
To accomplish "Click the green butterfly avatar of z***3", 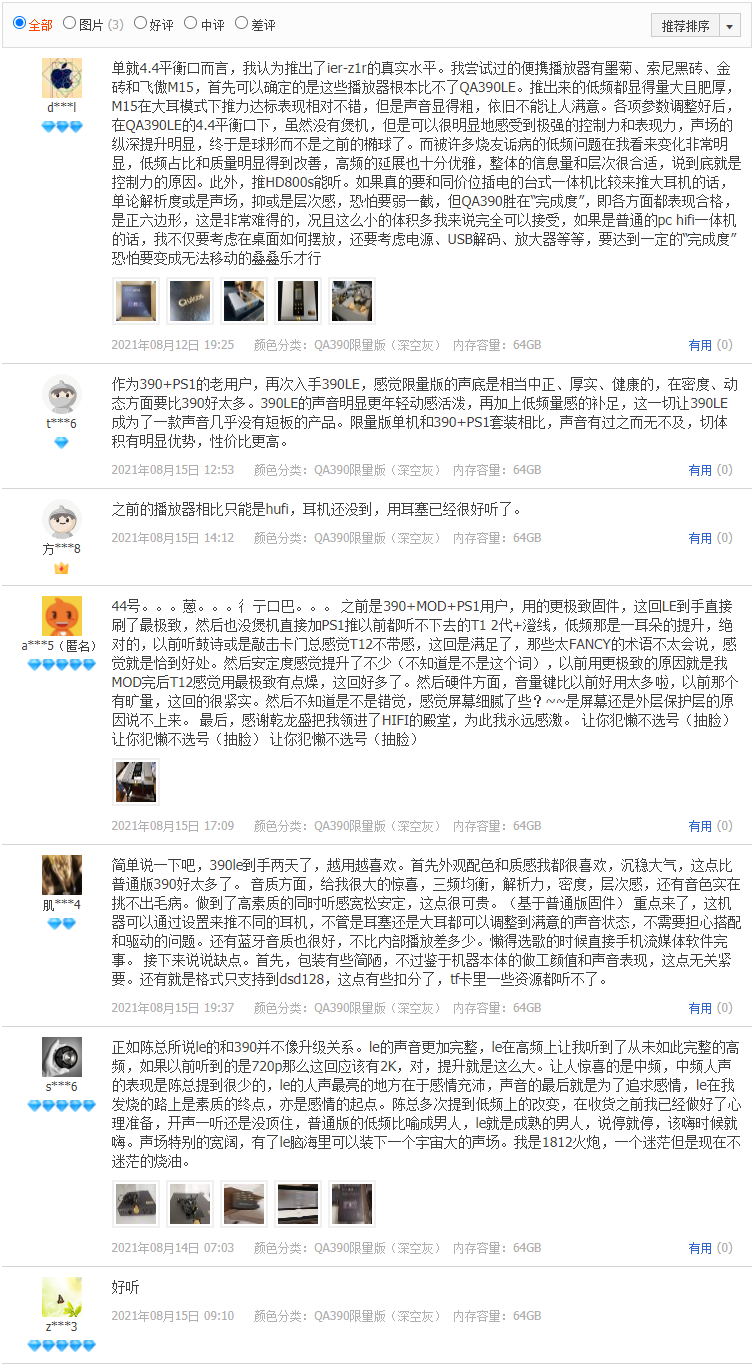I will point(62,1297).
